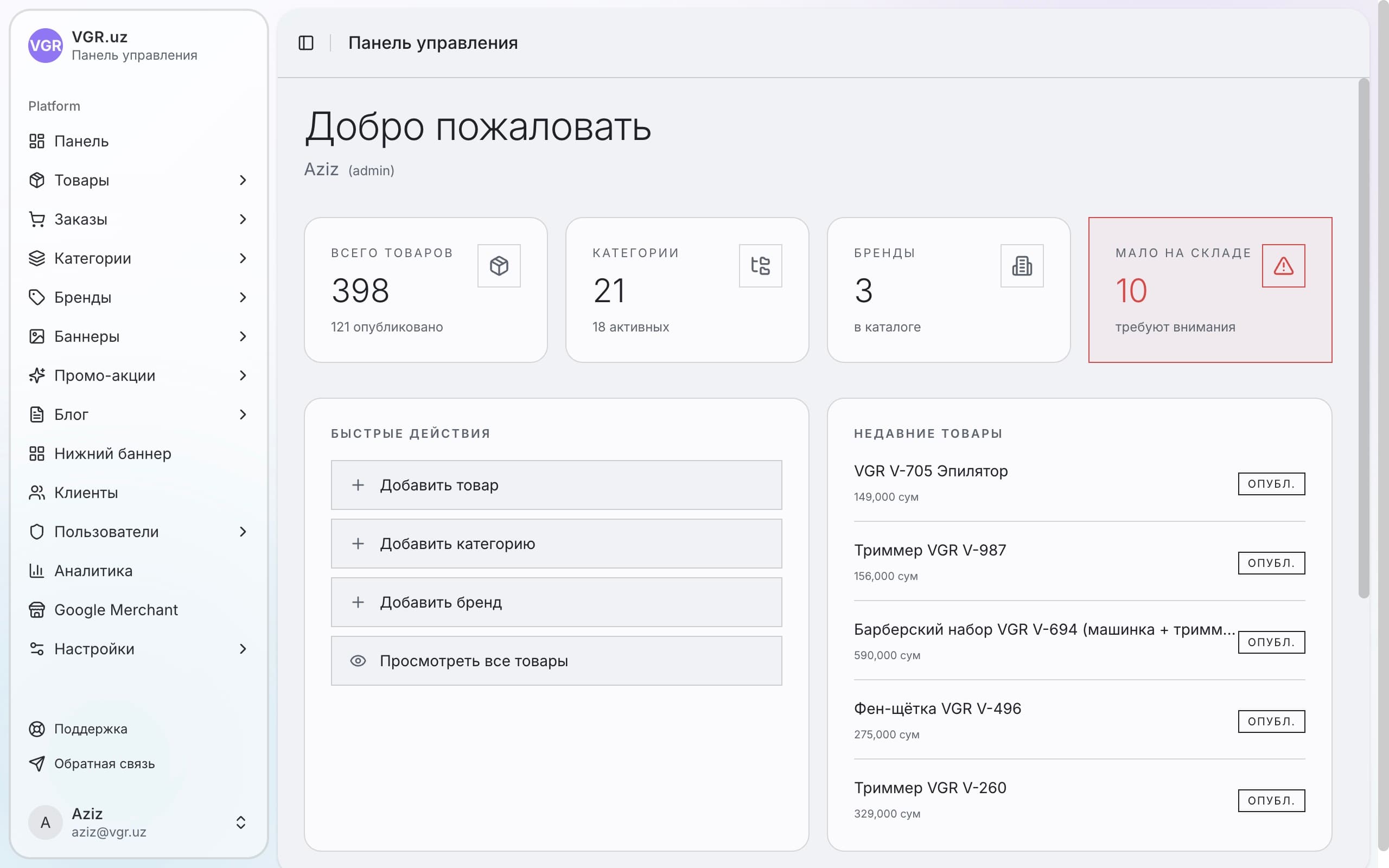Open the Триммер VGR V-987 product

(930, 551)
